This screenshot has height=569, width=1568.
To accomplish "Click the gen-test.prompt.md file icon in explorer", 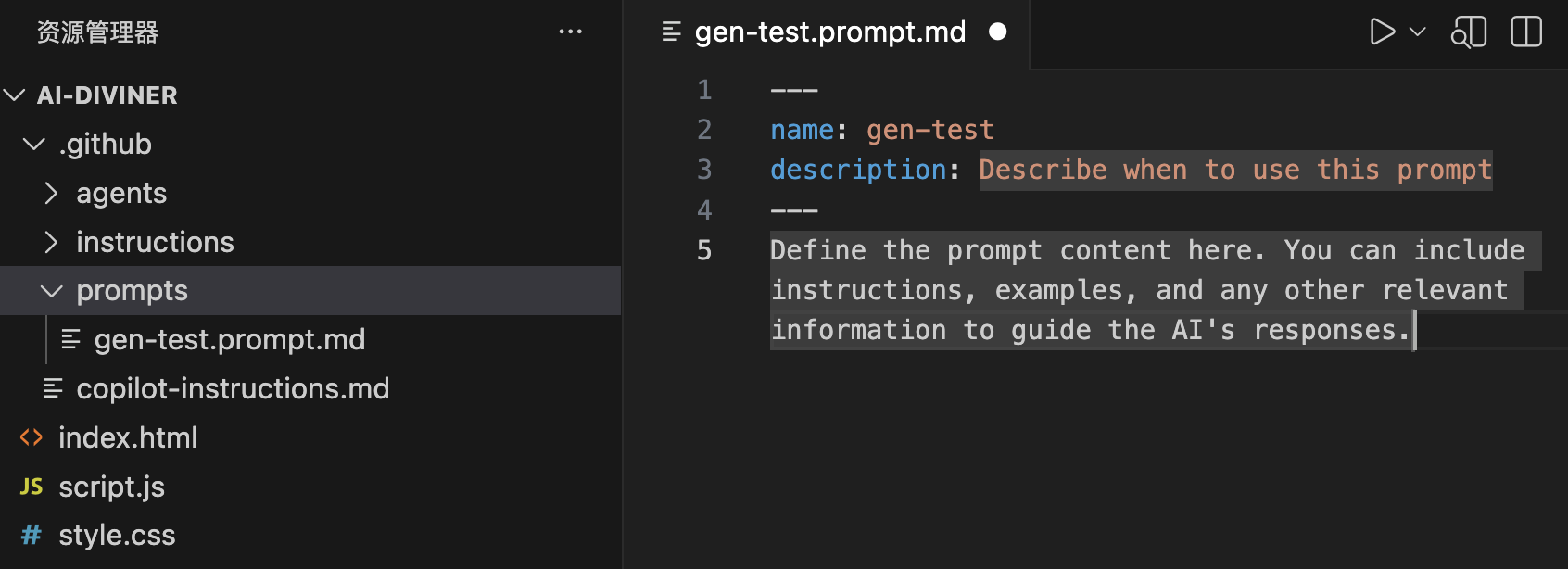I will (72, 339).
